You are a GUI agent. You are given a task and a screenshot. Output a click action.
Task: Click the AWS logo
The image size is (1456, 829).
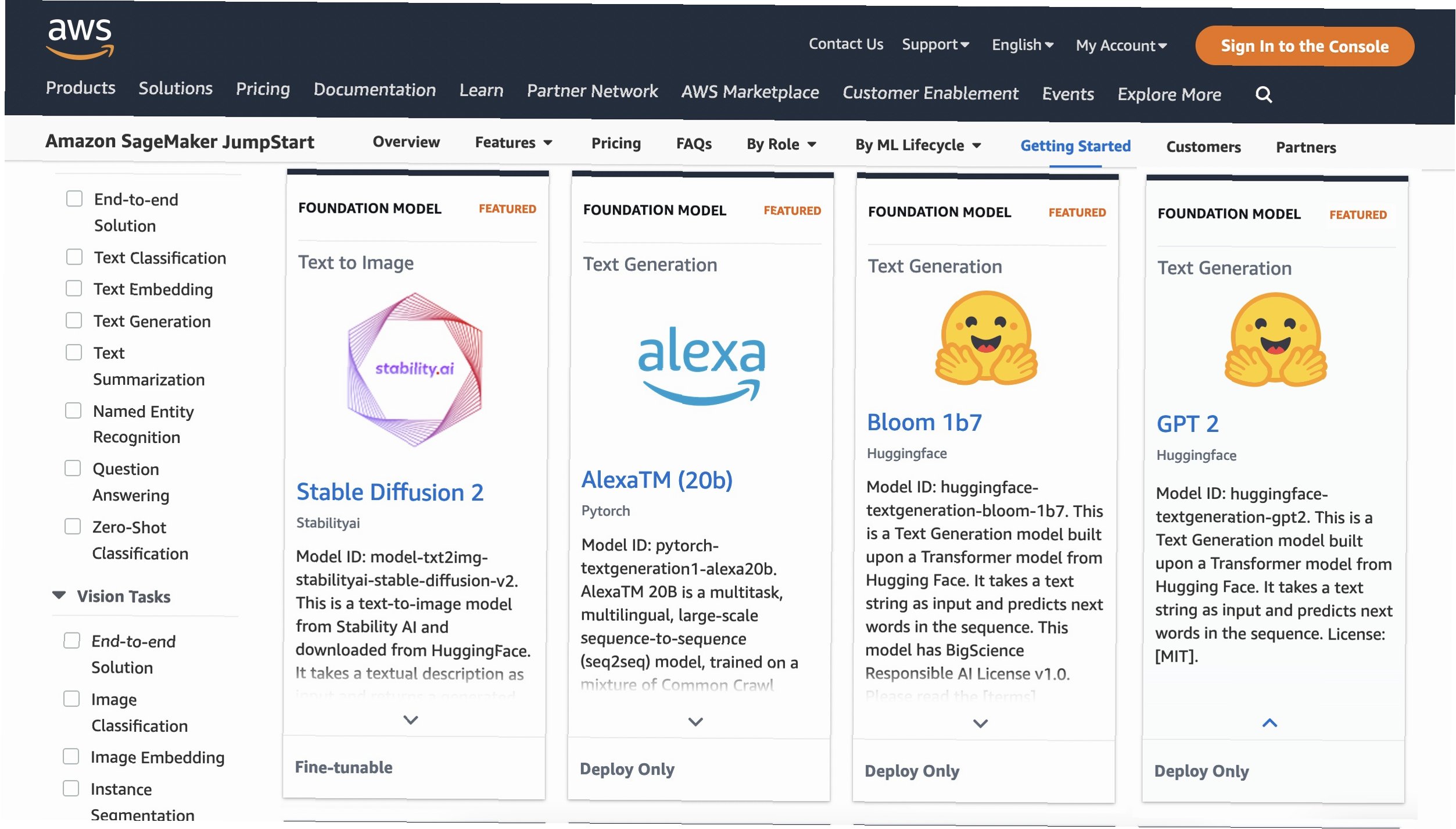pos(80,38)
